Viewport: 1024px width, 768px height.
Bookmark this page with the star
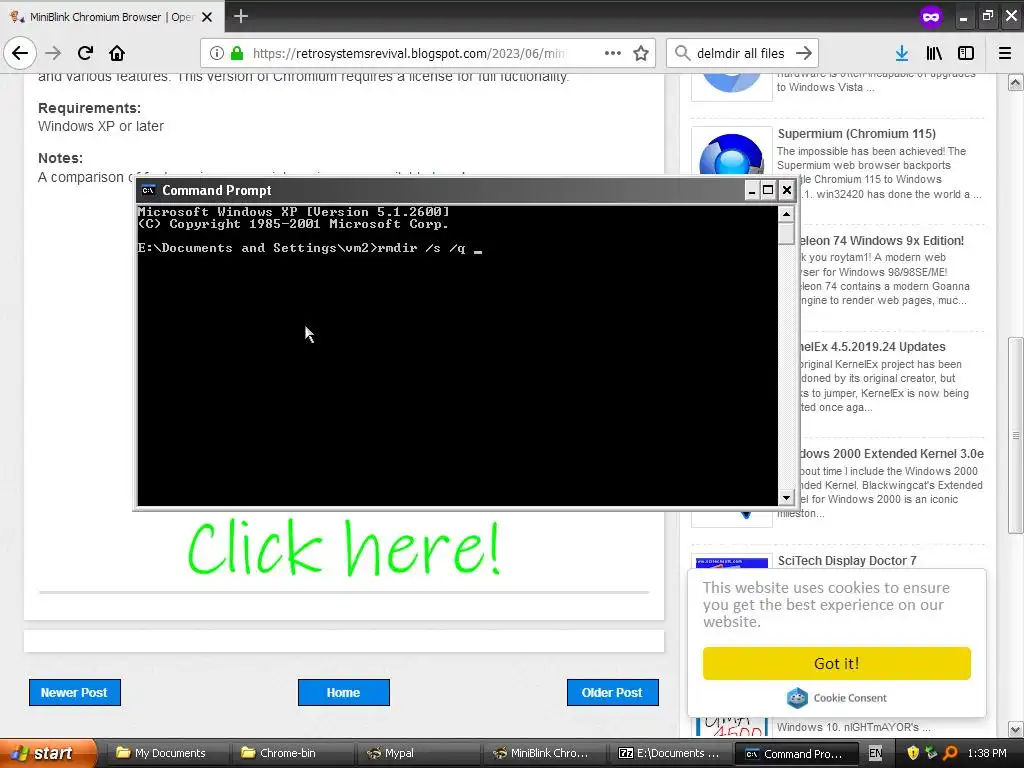[641, 53]
